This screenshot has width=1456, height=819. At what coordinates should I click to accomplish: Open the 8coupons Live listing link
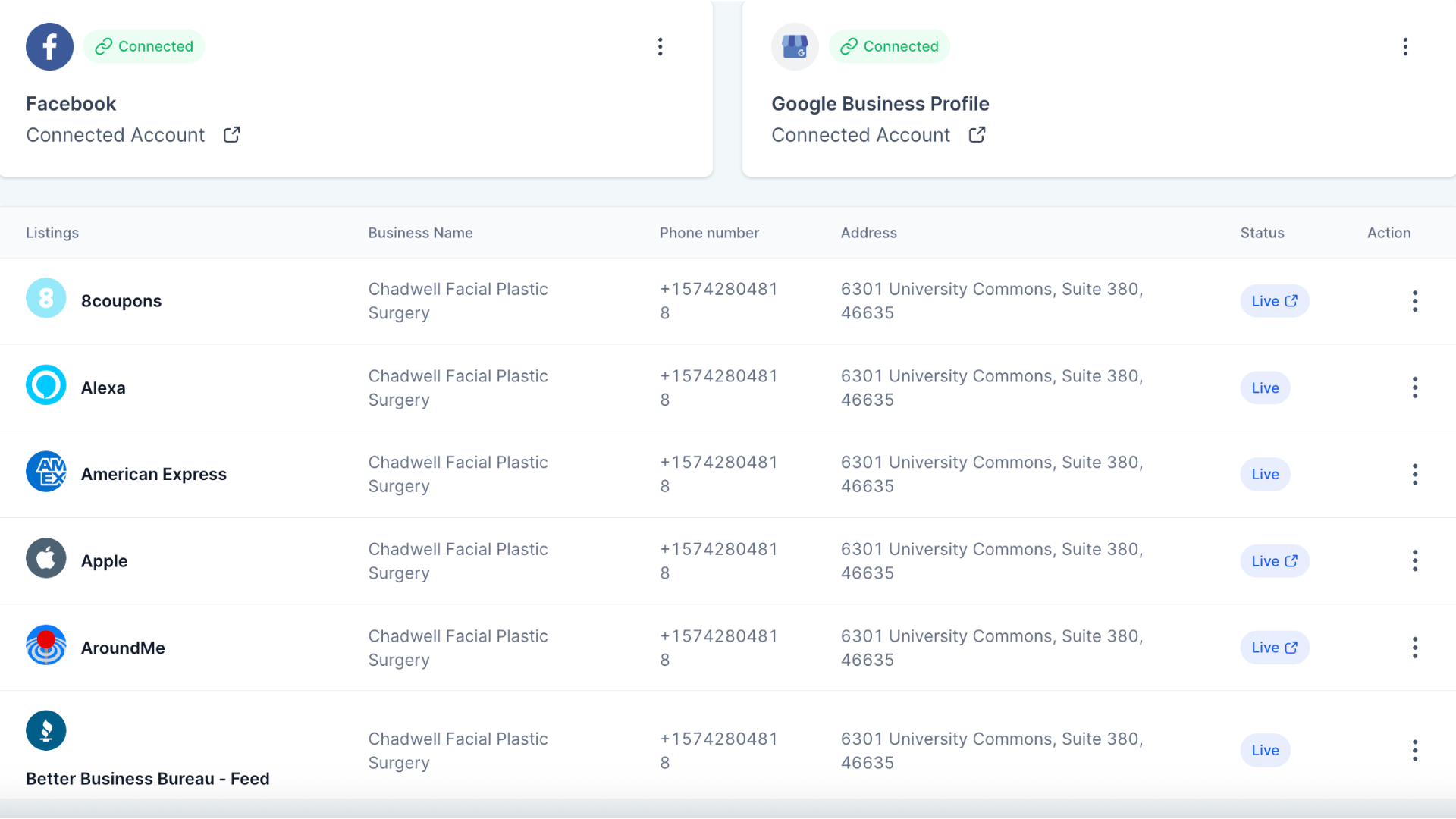[x=1275, y=301]
